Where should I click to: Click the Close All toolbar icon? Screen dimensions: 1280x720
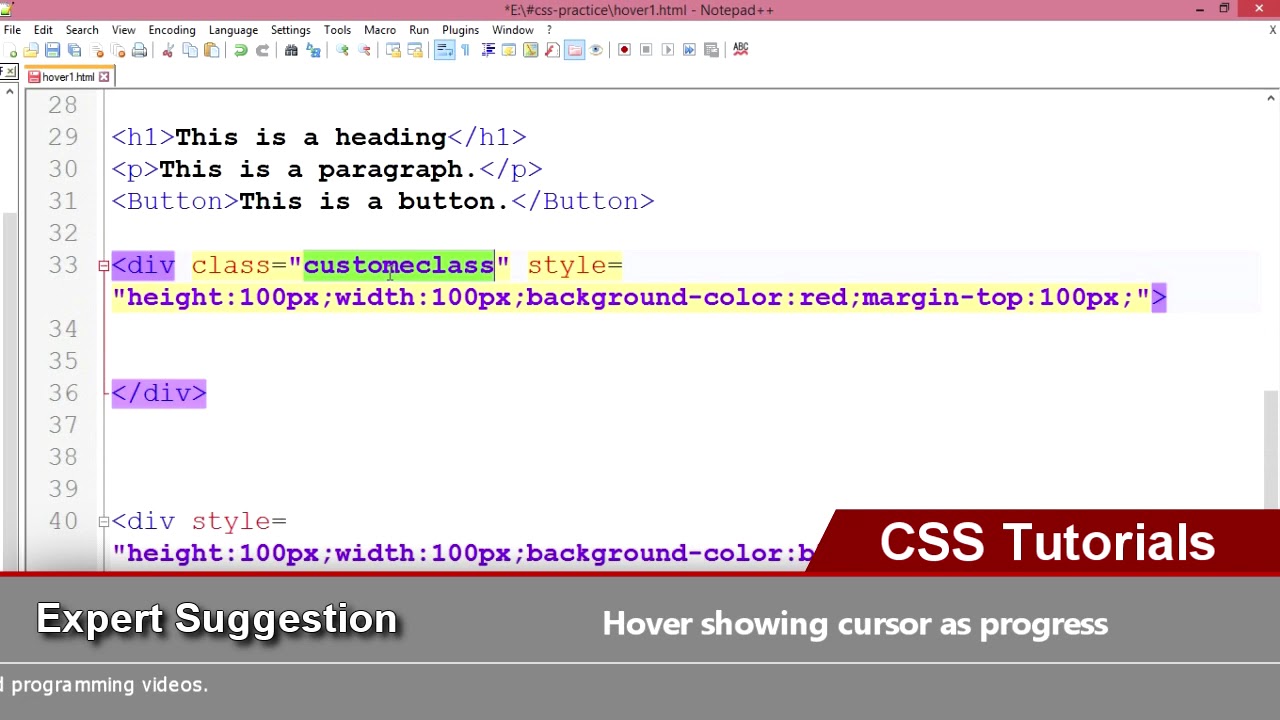[x=118, y=49]
